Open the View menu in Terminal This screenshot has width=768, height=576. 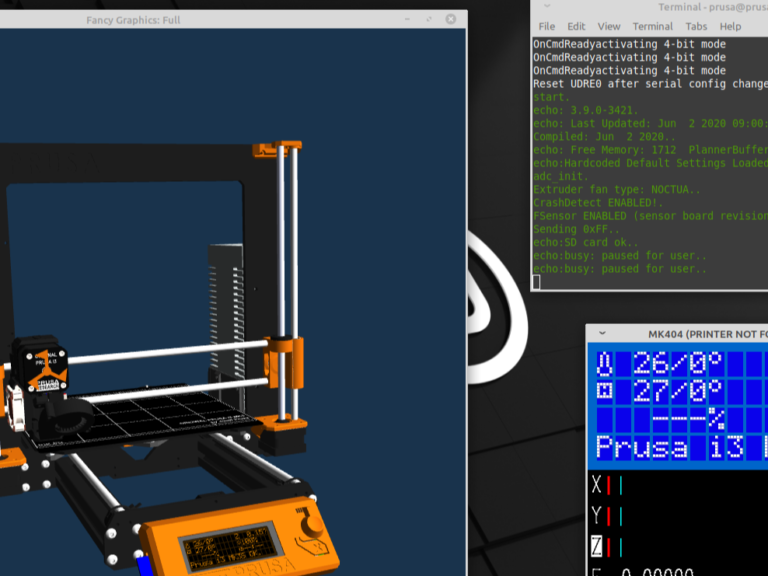[609, 26]
